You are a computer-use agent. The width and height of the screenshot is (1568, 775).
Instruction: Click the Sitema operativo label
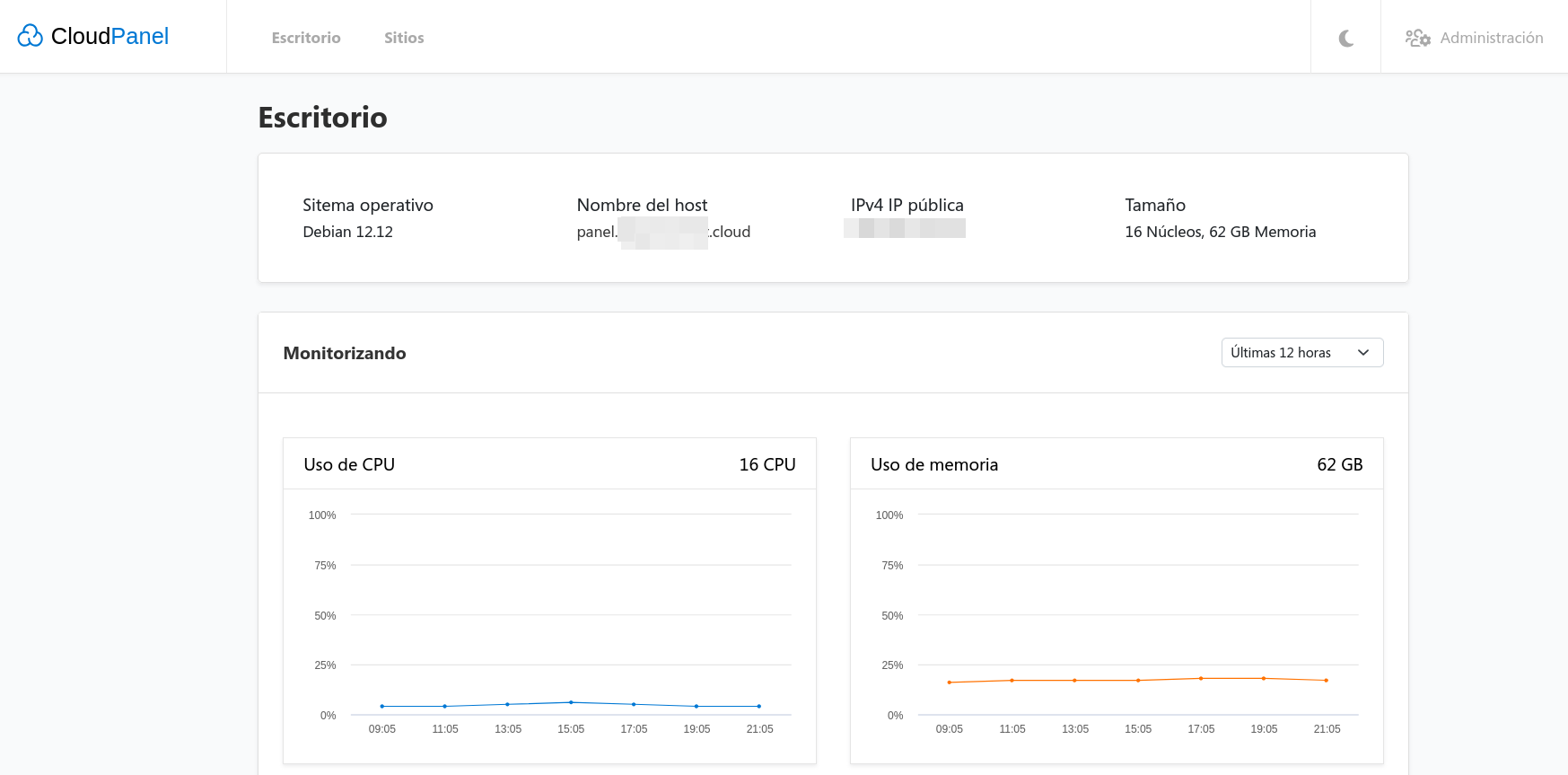coord(368,206)
